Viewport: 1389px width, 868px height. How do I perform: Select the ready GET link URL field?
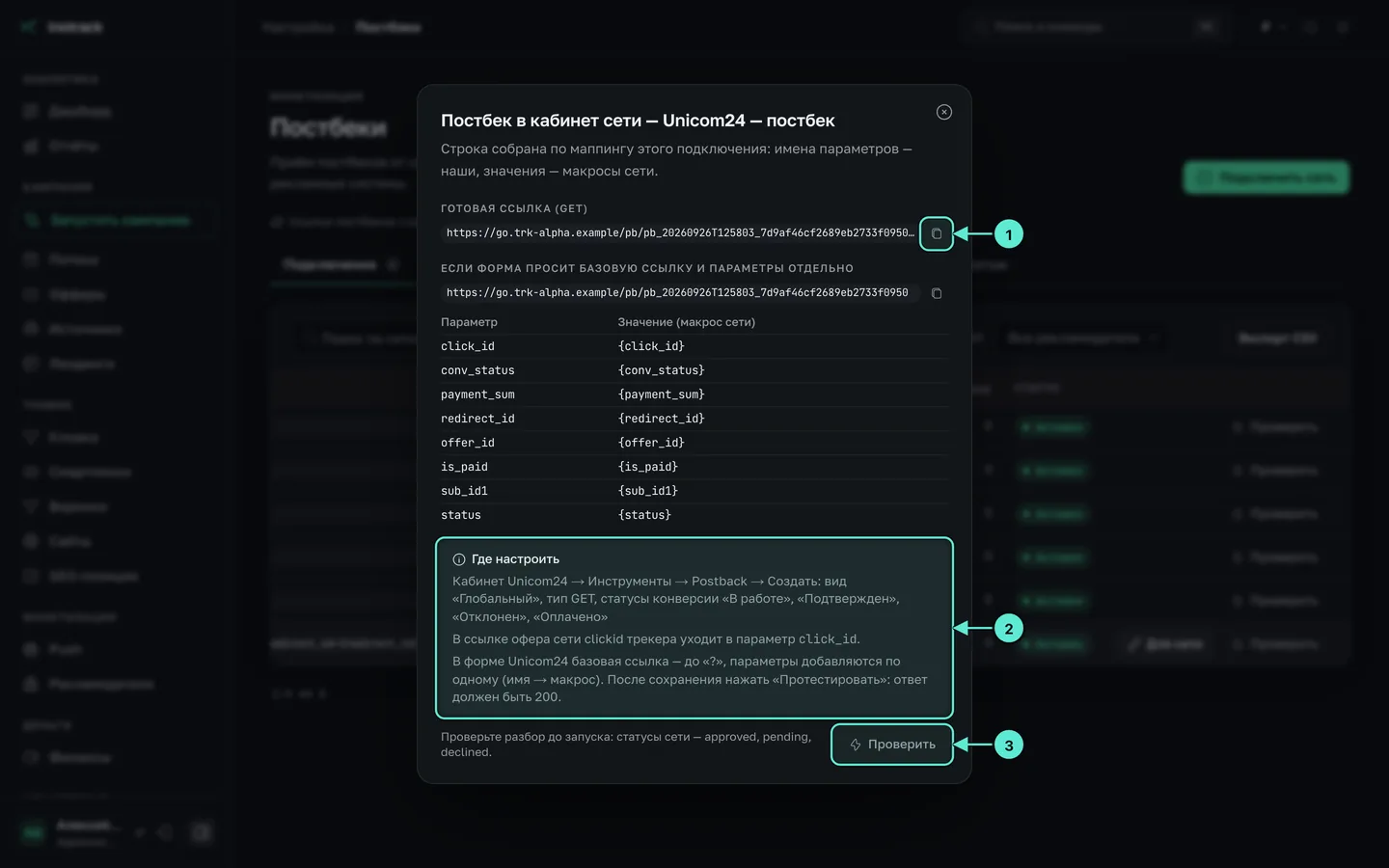pos(679,233)
